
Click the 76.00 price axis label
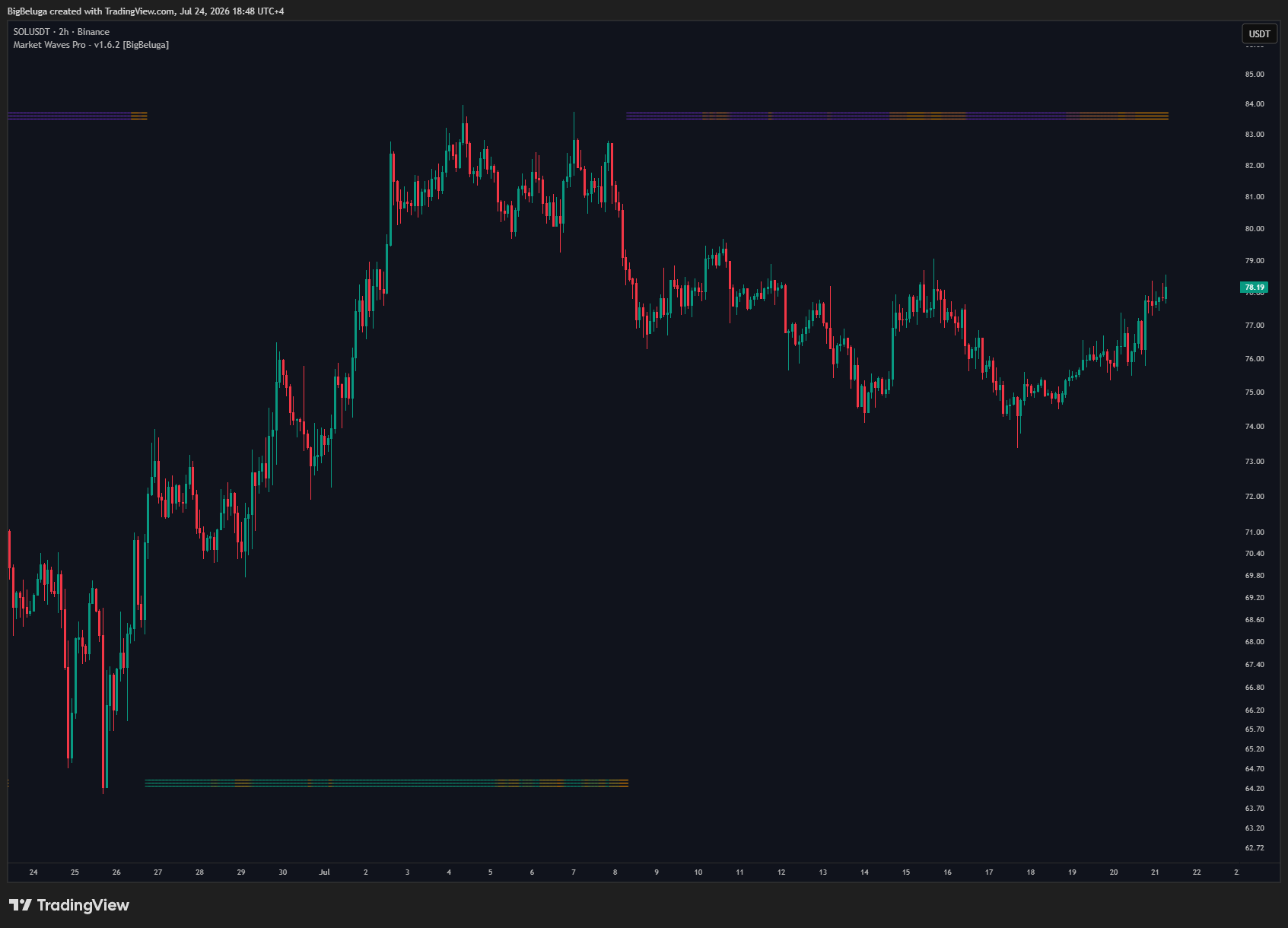(x=1255, y=359)
